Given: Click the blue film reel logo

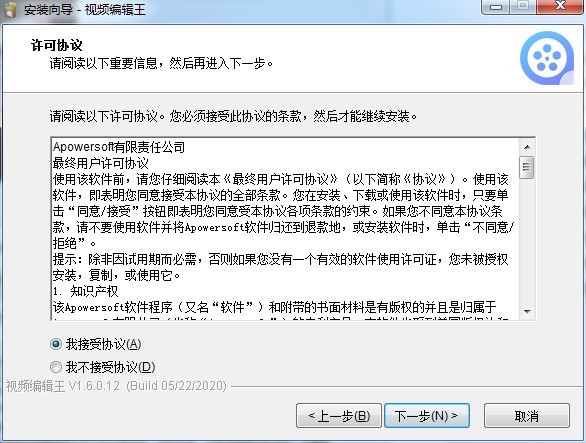Looking at the screenshot, I should [x=547, y=58].
